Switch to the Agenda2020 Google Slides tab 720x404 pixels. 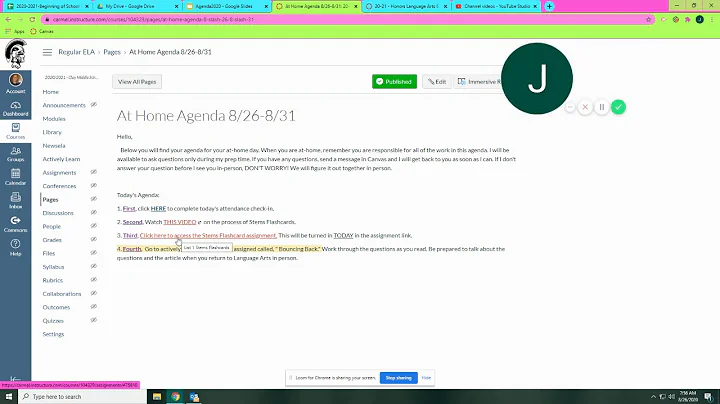tap(227, 6)
